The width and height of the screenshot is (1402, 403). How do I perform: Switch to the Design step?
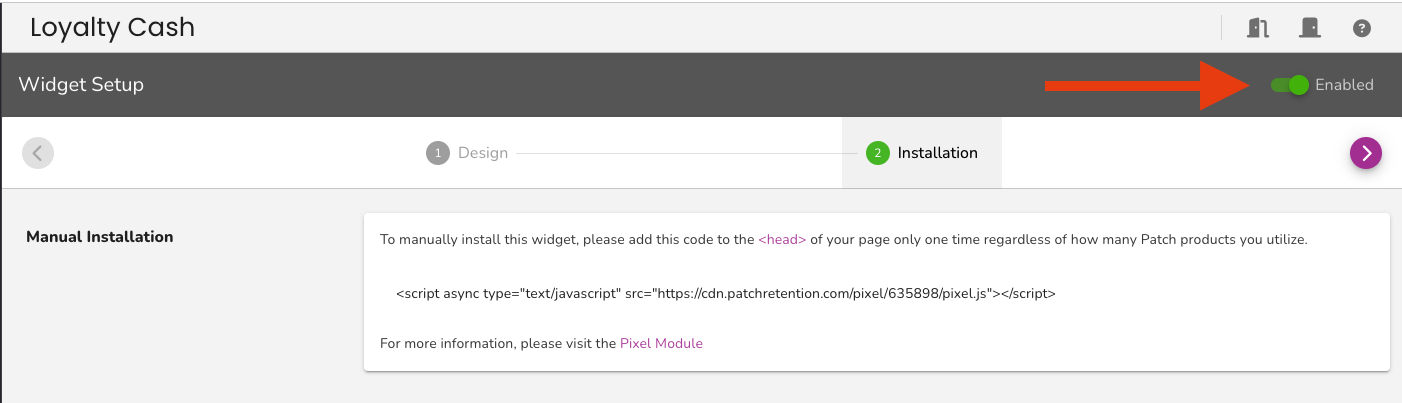pos(467,153)
